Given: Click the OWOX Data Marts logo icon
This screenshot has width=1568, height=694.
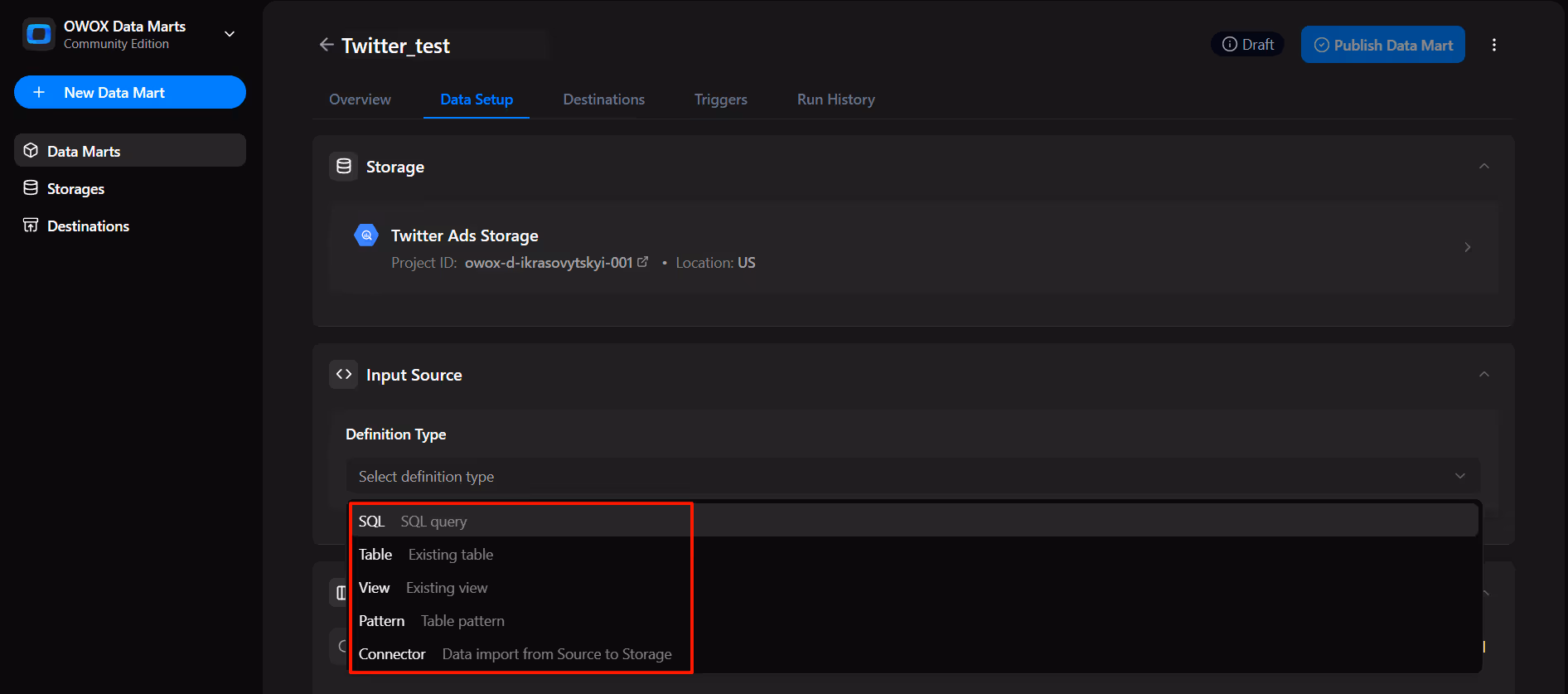Looking at the screenshot, I should coord(39,34).
